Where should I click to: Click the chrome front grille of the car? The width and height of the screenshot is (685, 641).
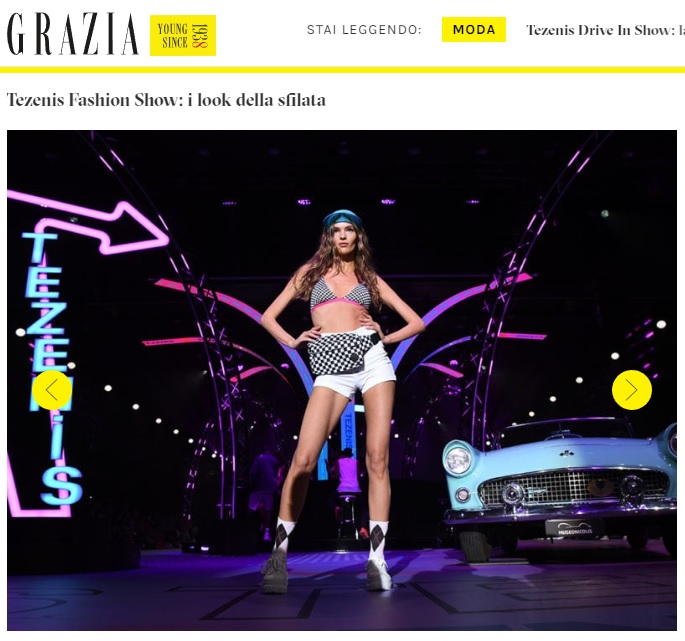(574, 487)
